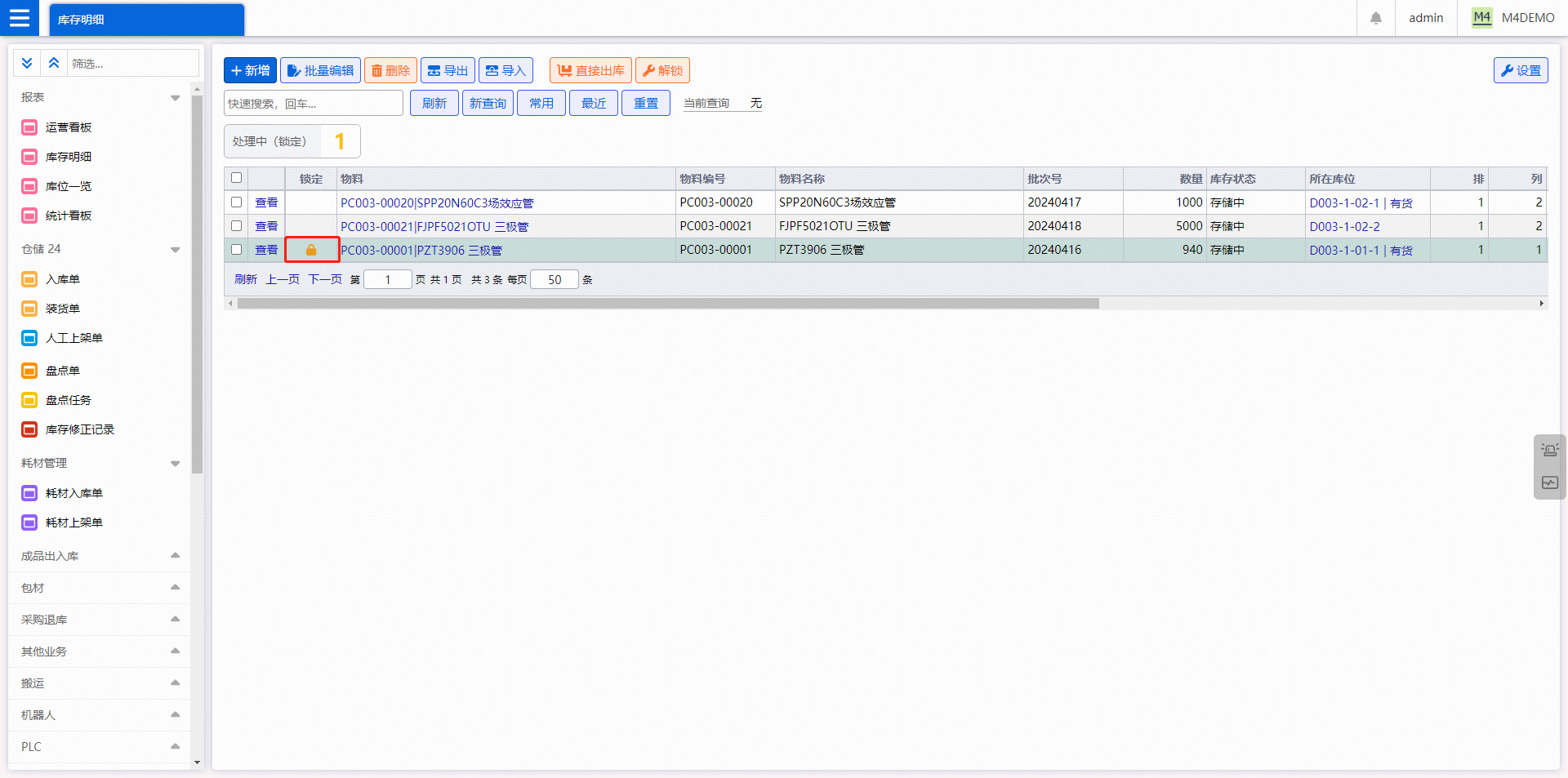The image size is (1568, 778).
Task: Open 库存修正记录 in sidebar
Action: [80, 429]
